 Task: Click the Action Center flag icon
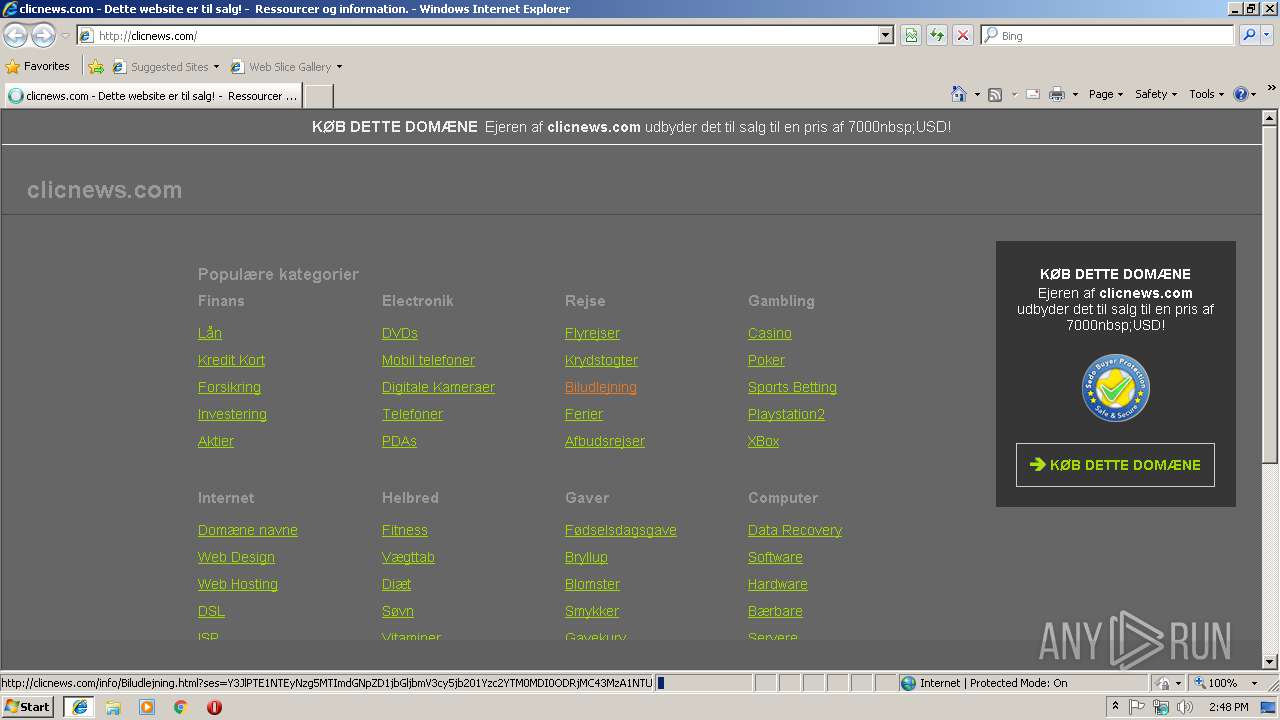click(x=1138, y=707)
